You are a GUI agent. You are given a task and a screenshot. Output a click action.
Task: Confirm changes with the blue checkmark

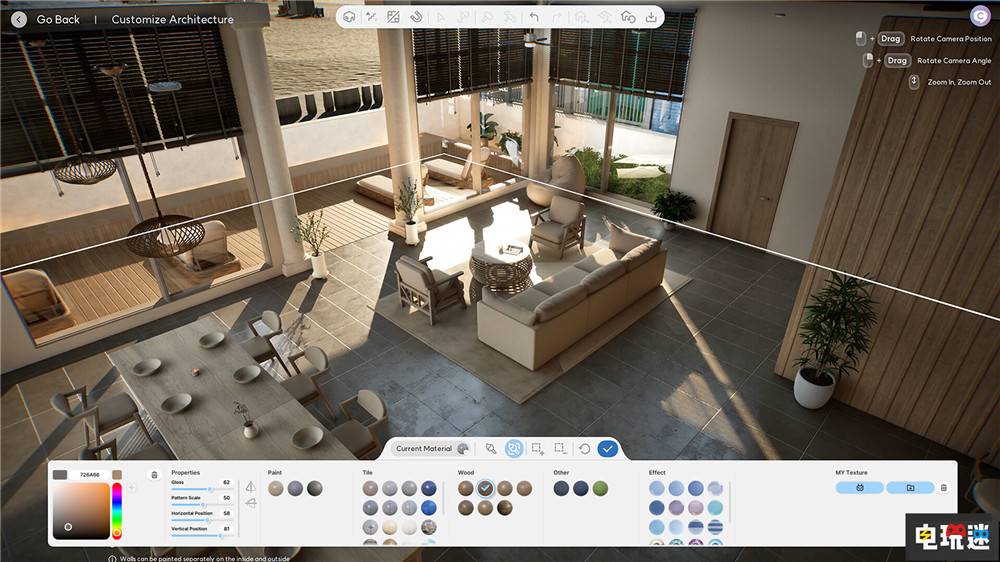(x=607, y=449)
